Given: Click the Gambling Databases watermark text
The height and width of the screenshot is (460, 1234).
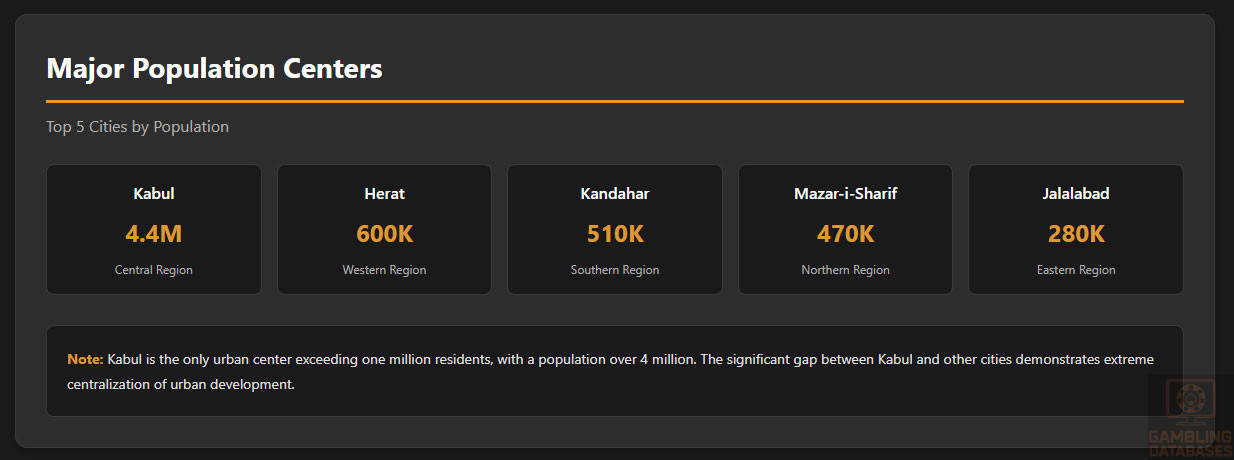Looking at the screenshot, I should click(x=1189, y=442).
